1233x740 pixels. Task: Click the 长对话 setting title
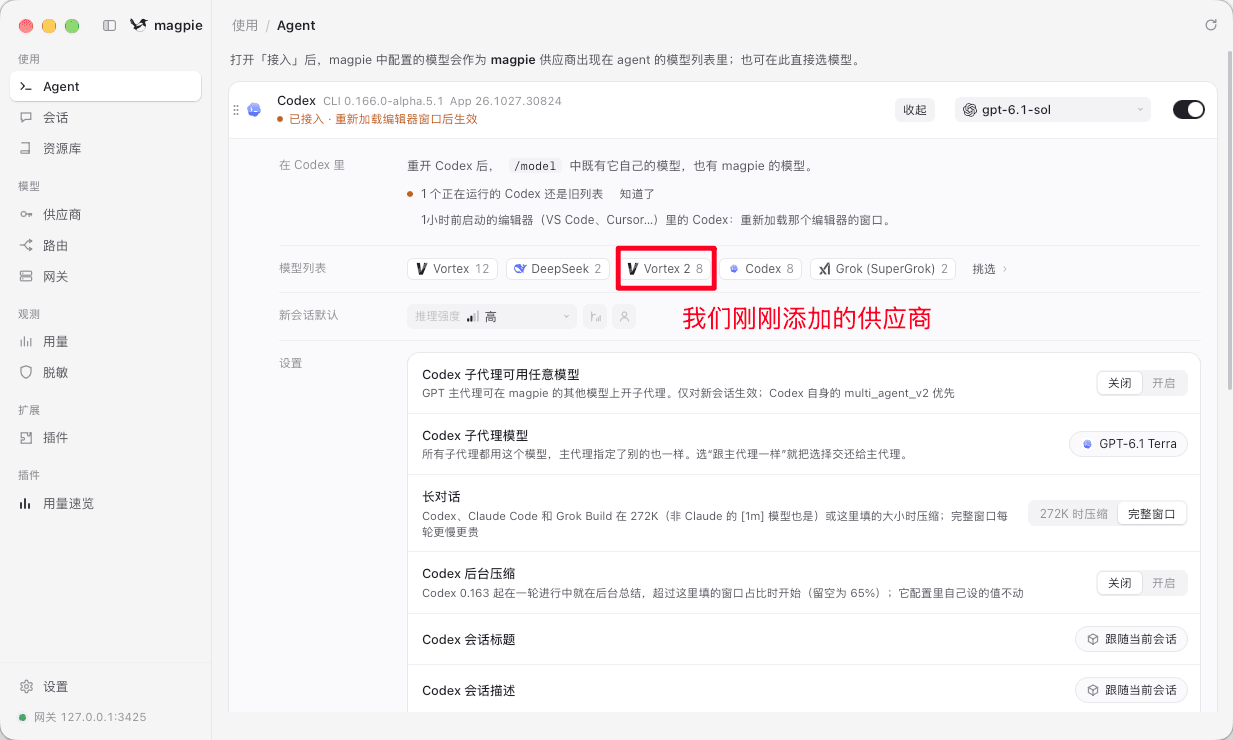coord(441,497)
